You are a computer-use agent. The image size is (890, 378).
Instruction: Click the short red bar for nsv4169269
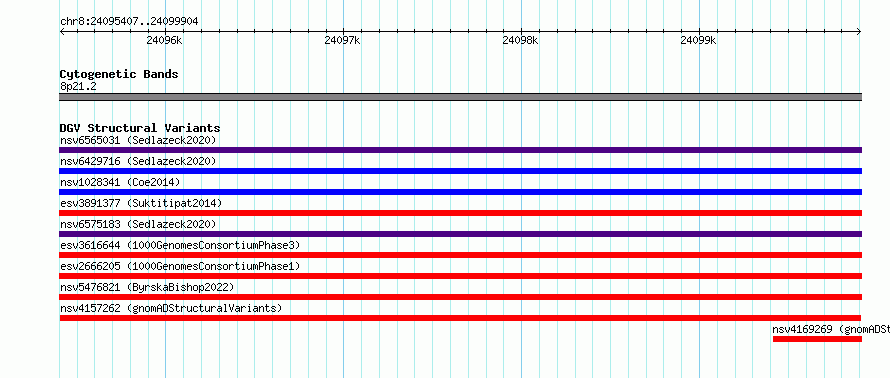click(817, 339)
